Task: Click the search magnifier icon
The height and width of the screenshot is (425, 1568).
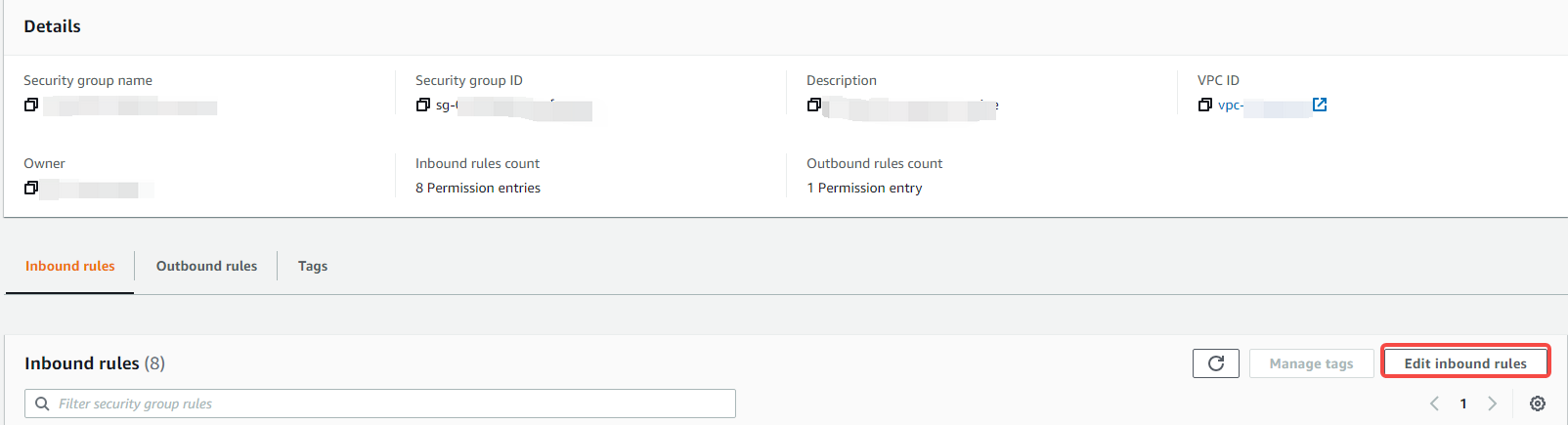Action: tap(42, 404)
